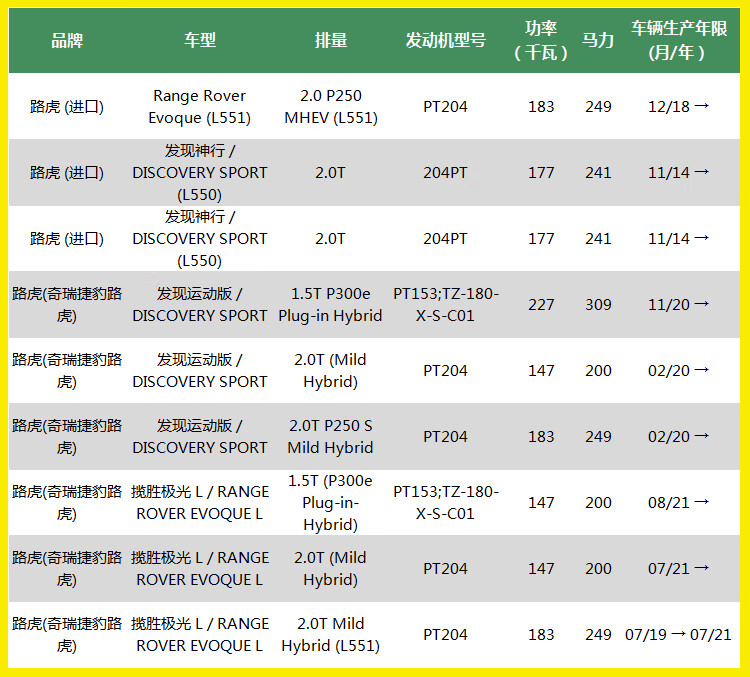Click PT204 in the 07/19 → 07/21 row
Viewport: 750px width, 677px height.
(x=445, y=635)
